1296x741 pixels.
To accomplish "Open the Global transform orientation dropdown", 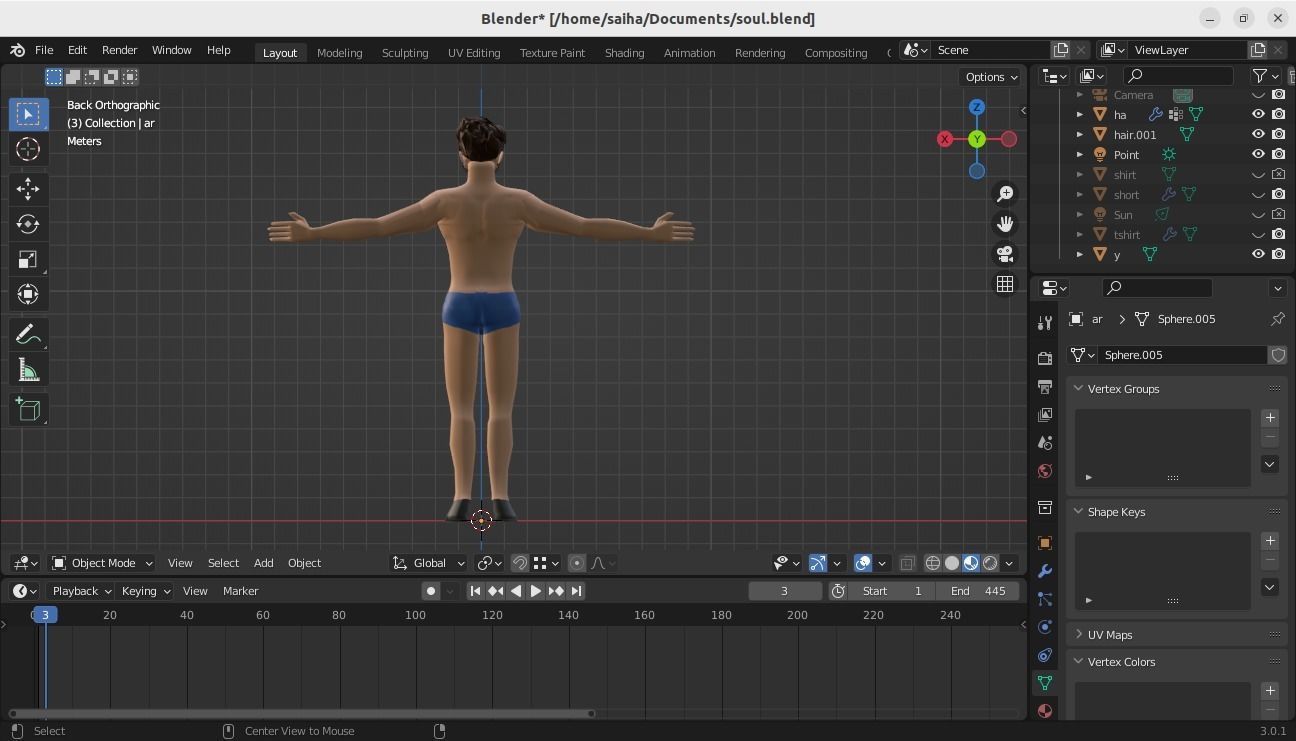I will pyautogui.click(x=429, y=563).
